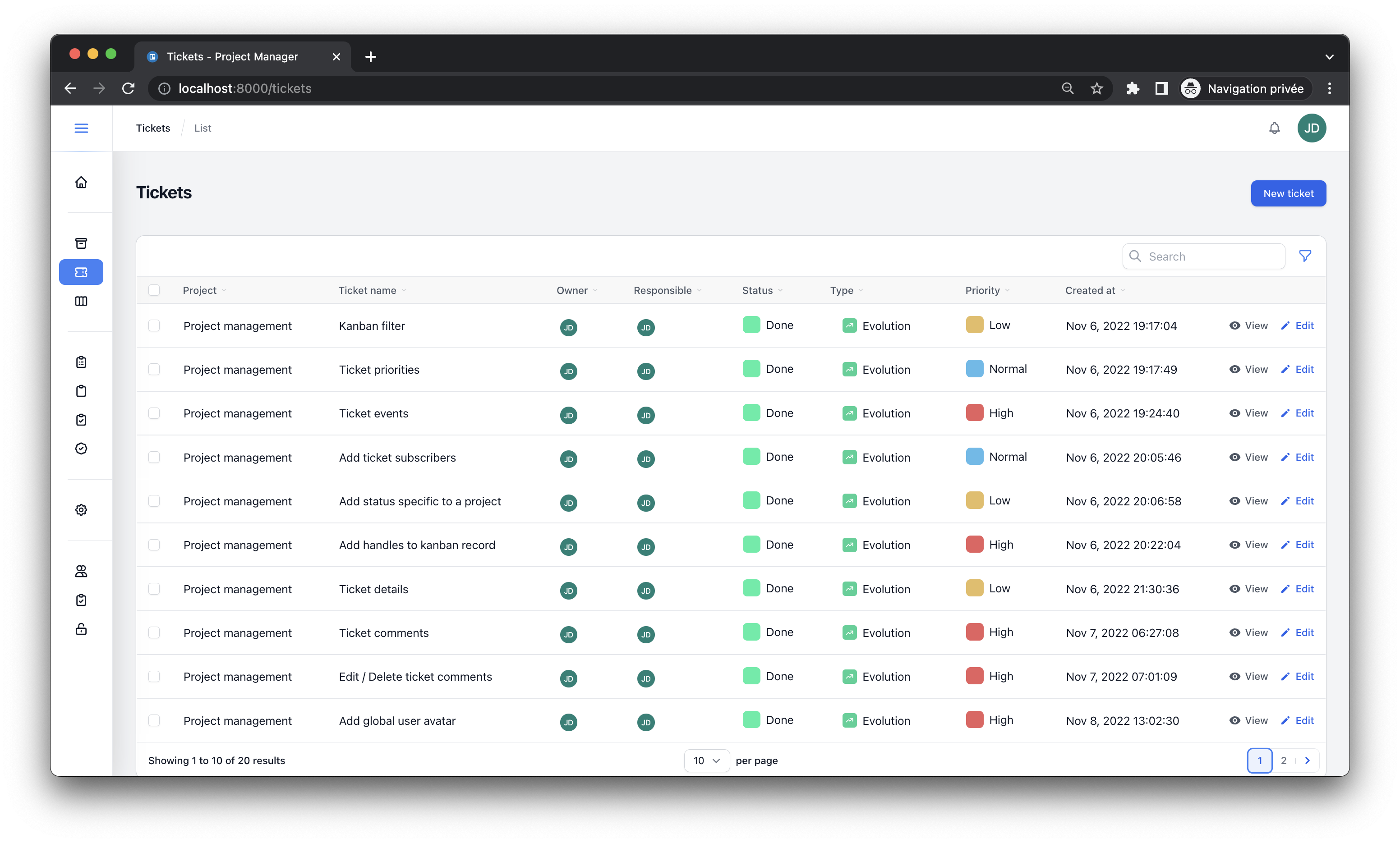1400x843 pixels.
Task: Click the Tickets breadcrumb item
Action: coord(153,128)
